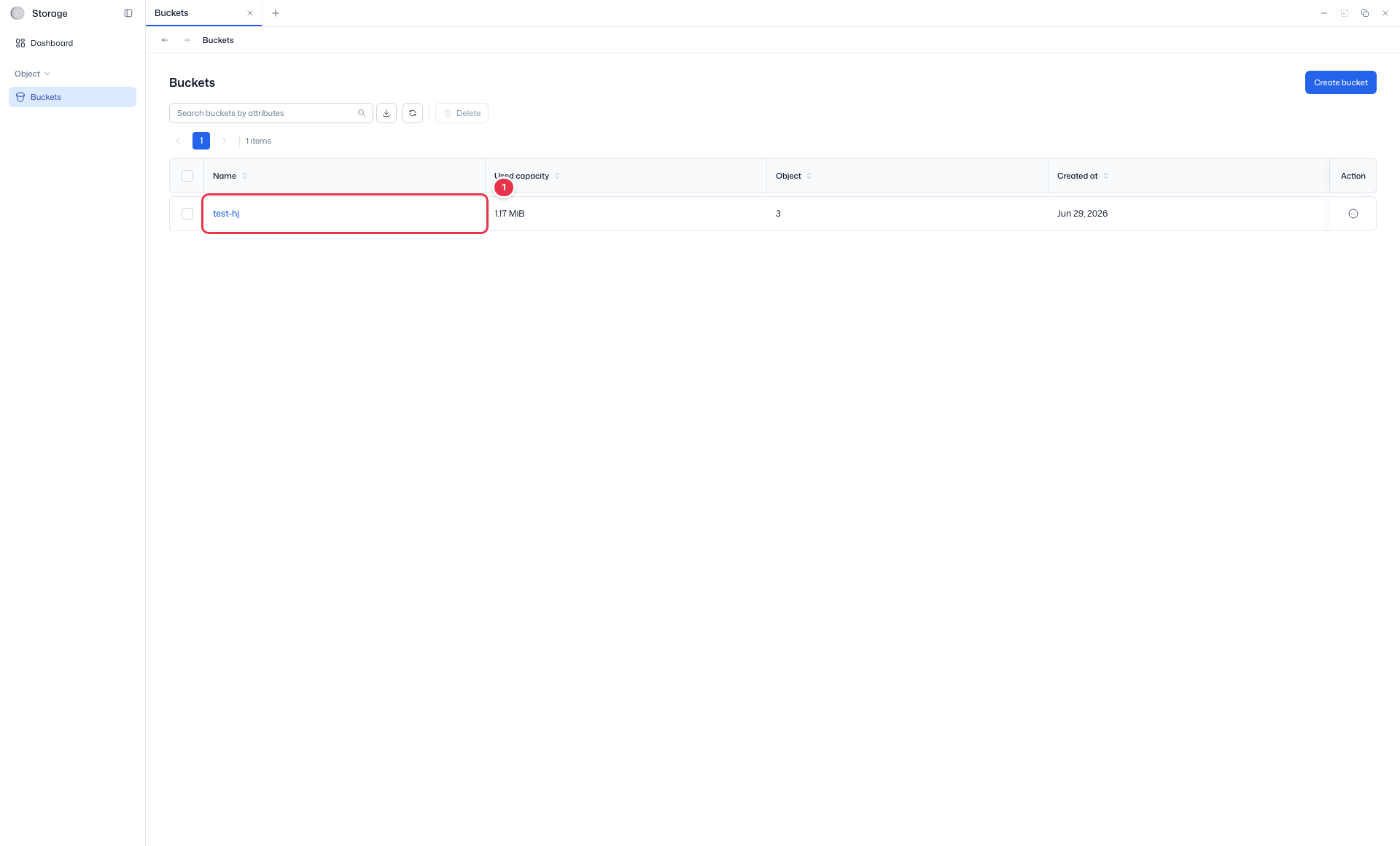The height and width of the screenshot is (846, 1400).
Task: Click Create bucket button
Action: pos(1340,82)
